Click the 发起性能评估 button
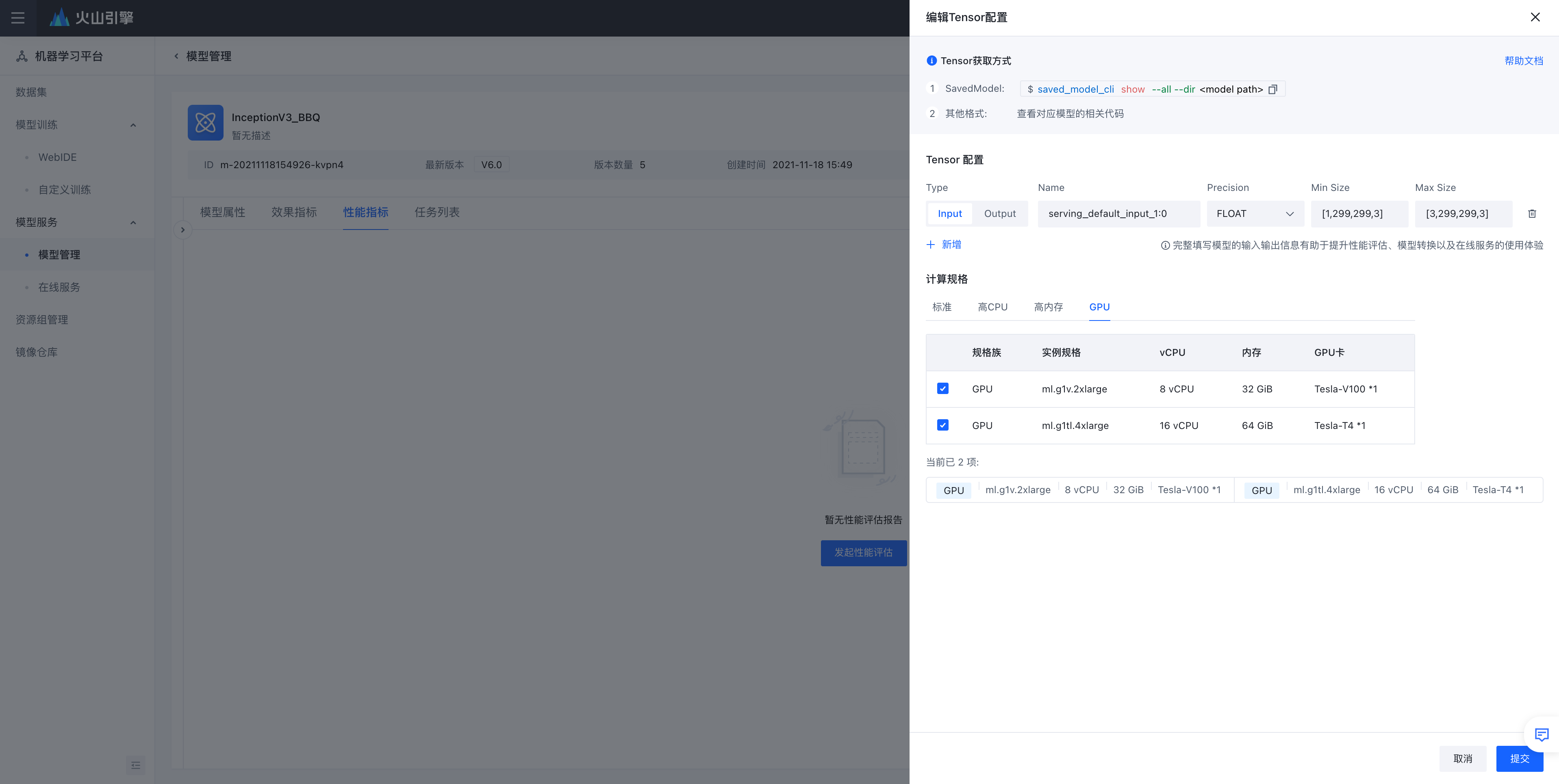Image resolution: width=1559 pixels, height=784 pixels. (x=864, y=553)
